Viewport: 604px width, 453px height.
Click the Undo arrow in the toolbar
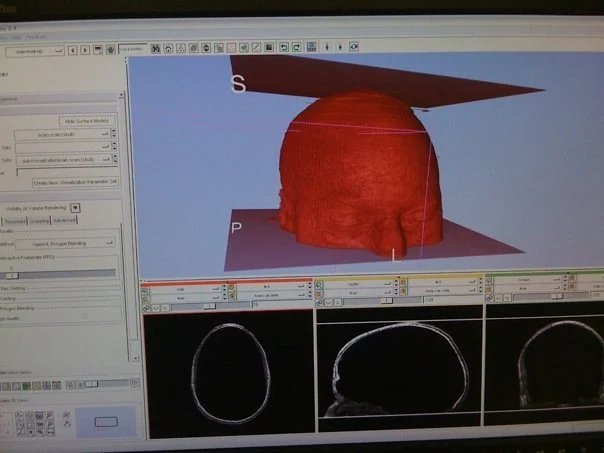tap(284, 47)
